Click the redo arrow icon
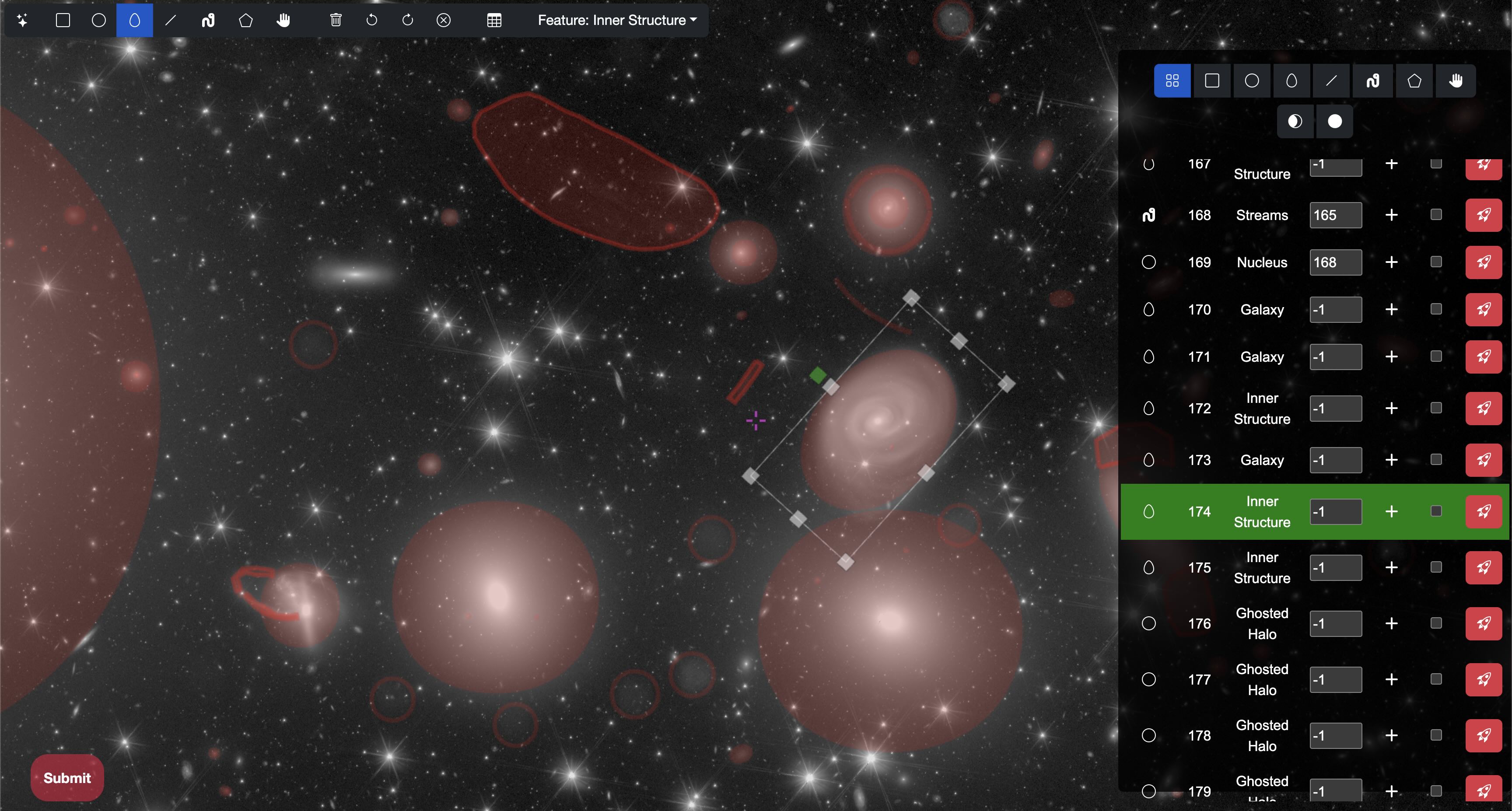The image size is (1512, 811). pyautogui.click(x=407, y=21)
